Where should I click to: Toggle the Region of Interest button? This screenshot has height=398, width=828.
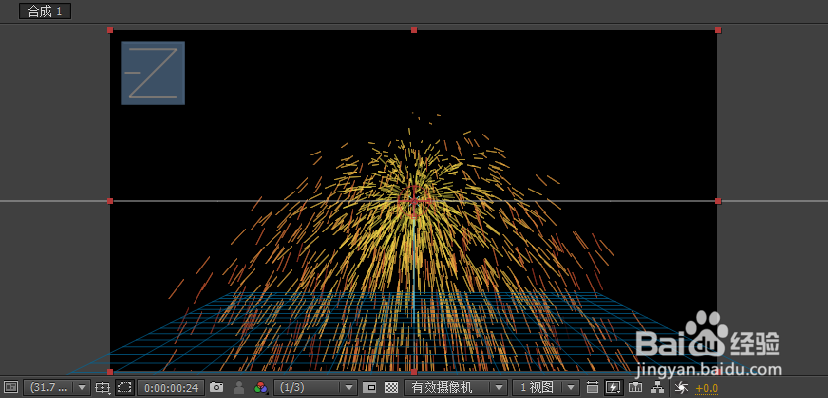[370, 387]
